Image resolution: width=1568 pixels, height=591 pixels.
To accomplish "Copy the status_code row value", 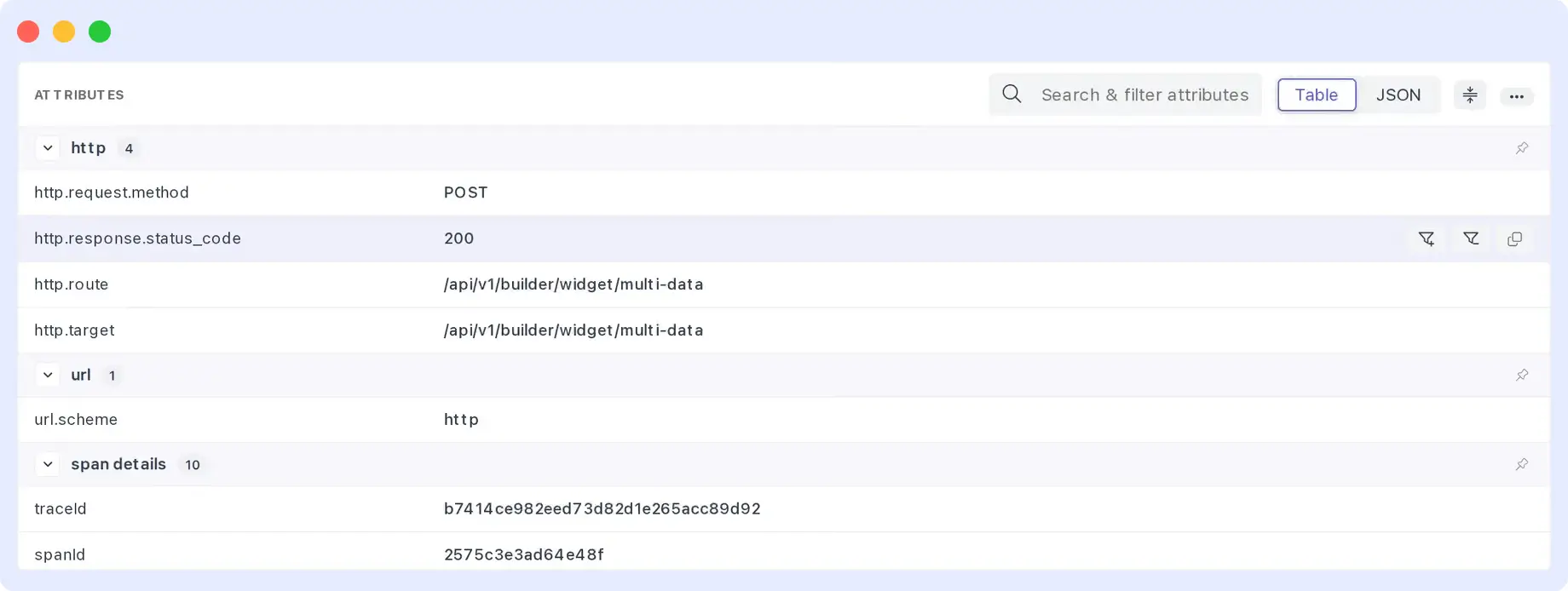I will pos(1514,239).
